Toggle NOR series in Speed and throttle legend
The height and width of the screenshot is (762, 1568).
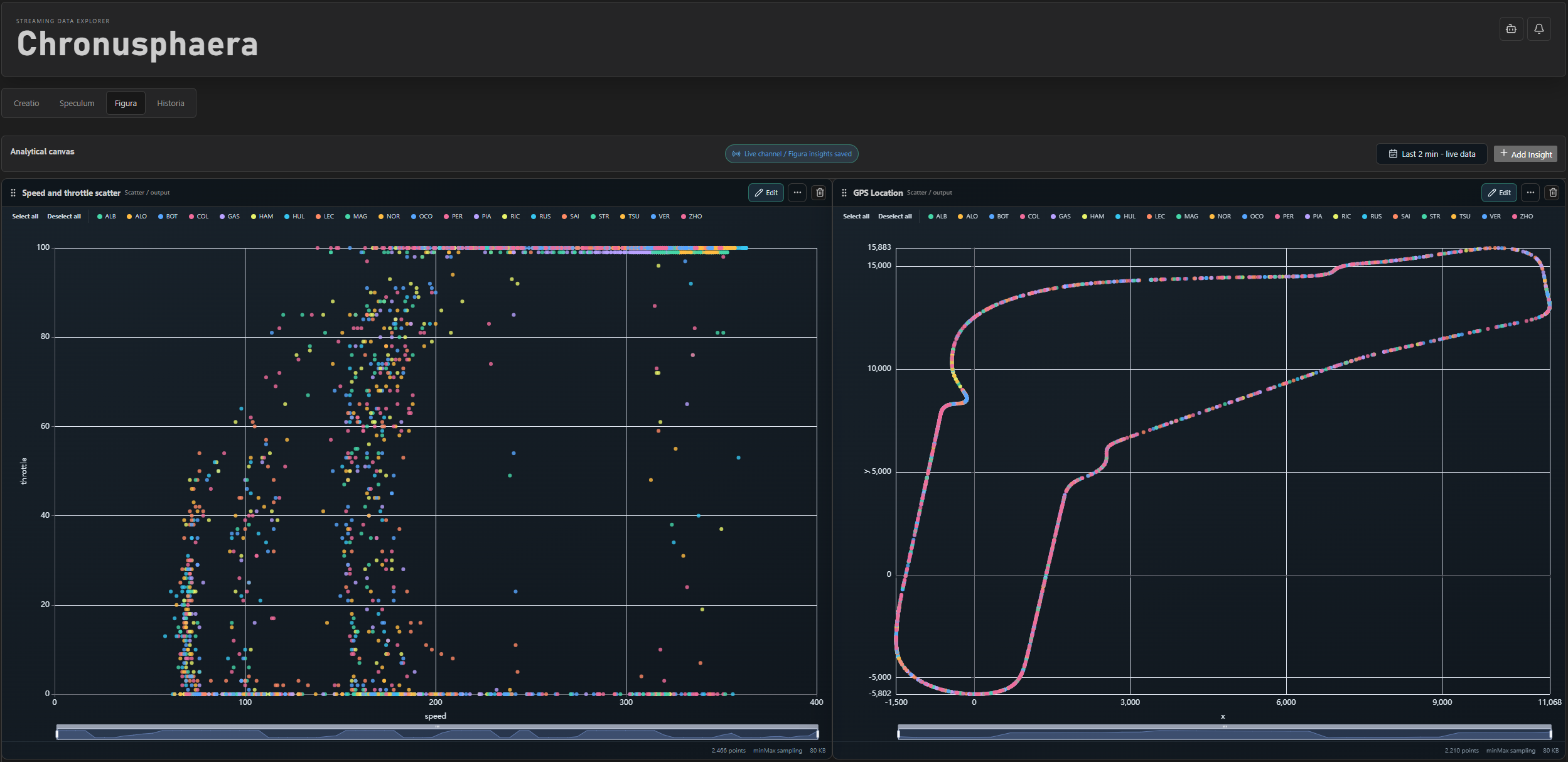point(389,217)
